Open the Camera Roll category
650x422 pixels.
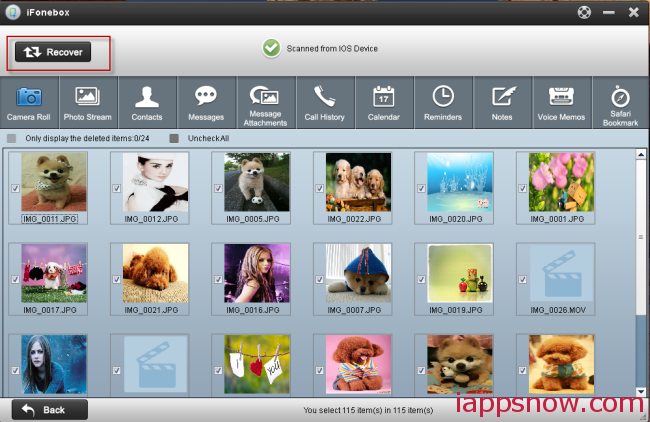coord(29,103)
